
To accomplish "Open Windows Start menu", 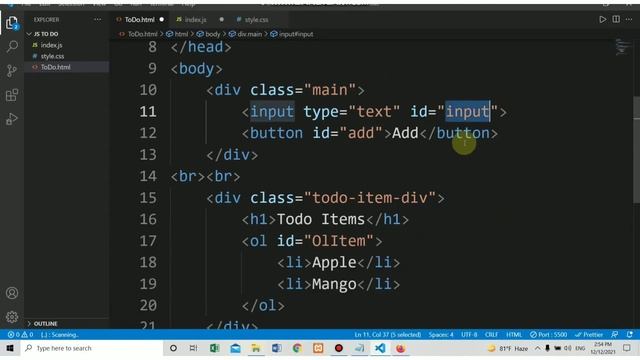I will pos(10,348).
